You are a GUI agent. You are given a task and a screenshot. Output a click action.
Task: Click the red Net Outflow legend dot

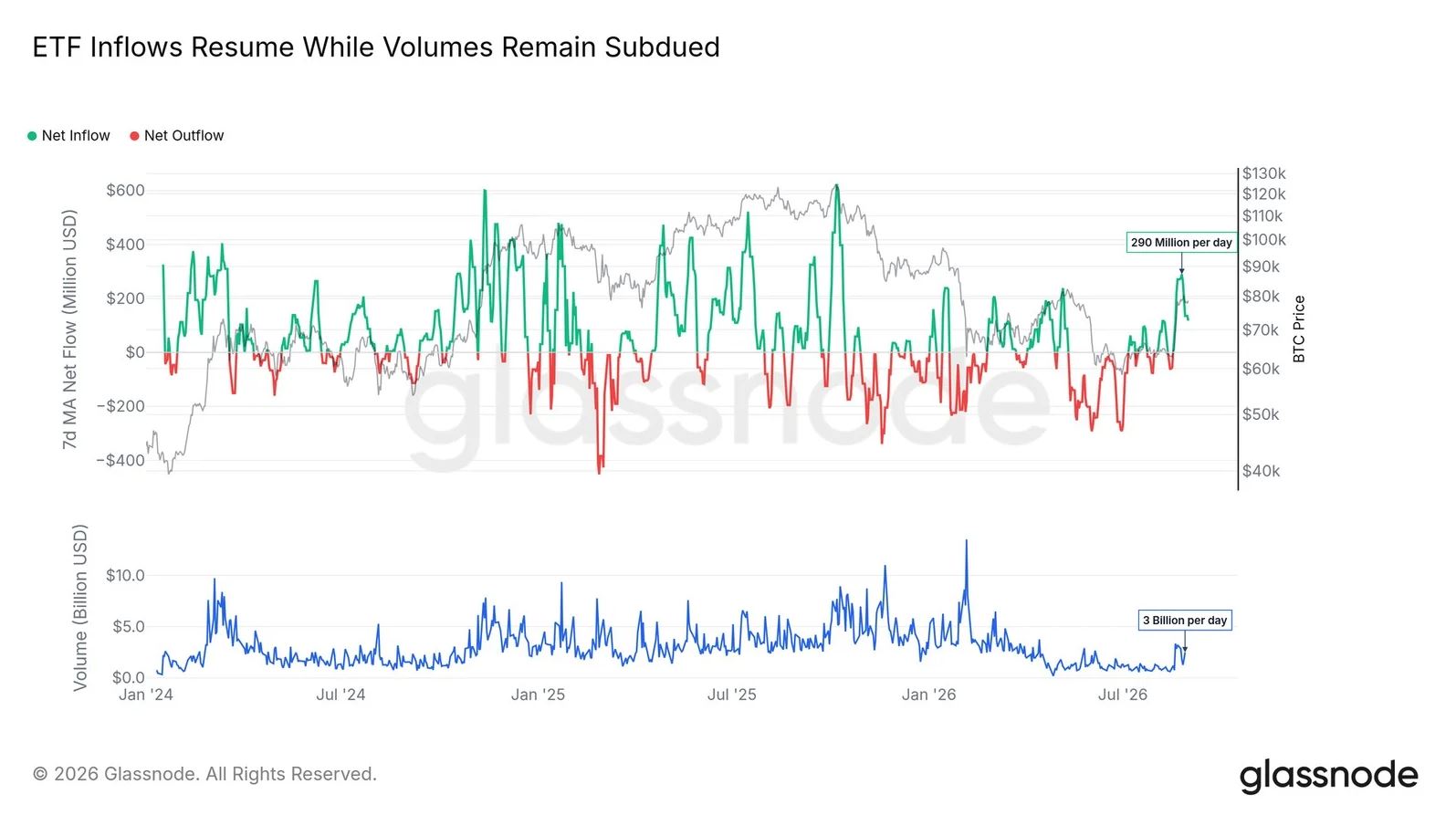coord(134,136)
